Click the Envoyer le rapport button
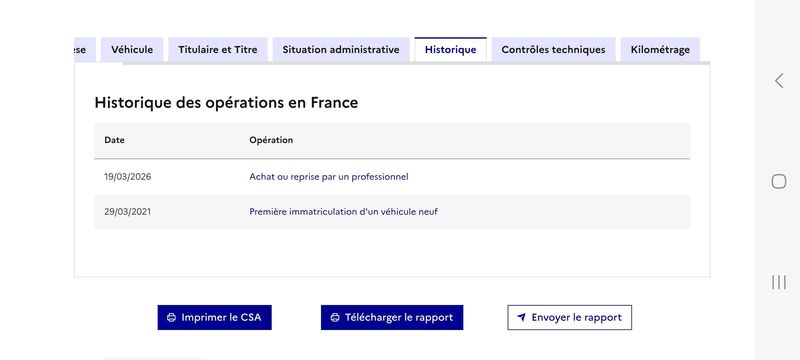Viewport: 800px width, 360px height. point(569,318)
